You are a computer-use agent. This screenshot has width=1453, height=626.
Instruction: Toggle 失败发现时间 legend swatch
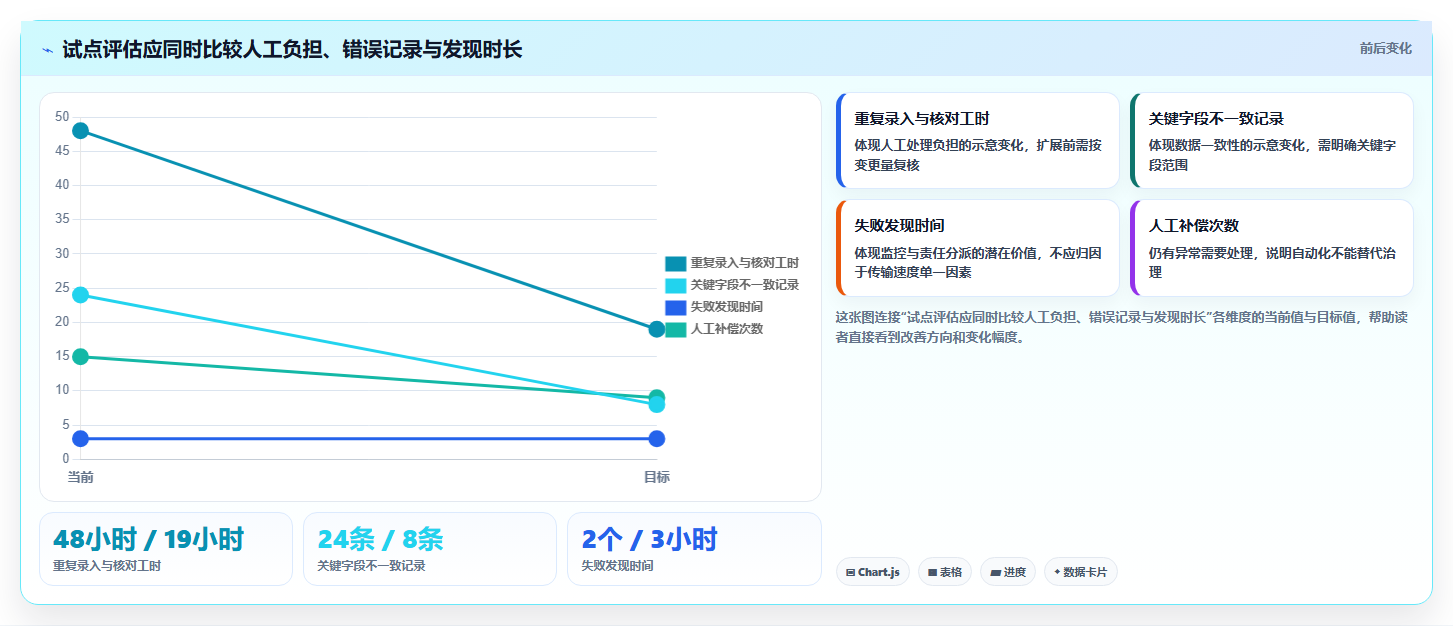(676, 307)
